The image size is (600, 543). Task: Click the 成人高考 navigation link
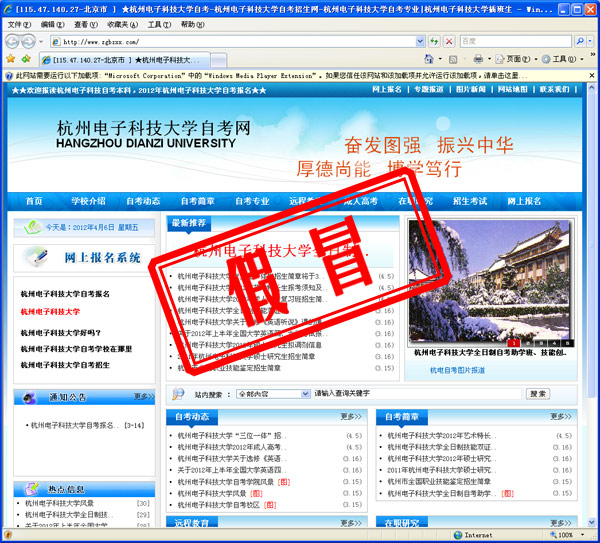point(361,201)
